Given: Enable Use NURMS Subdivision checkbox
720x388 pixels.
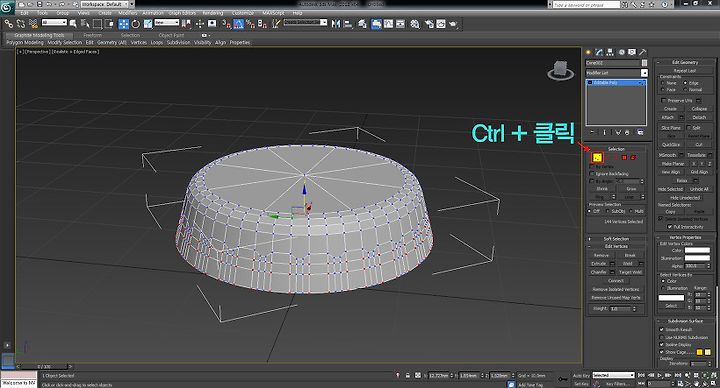Looking at the screenshot, I should 662,337.
